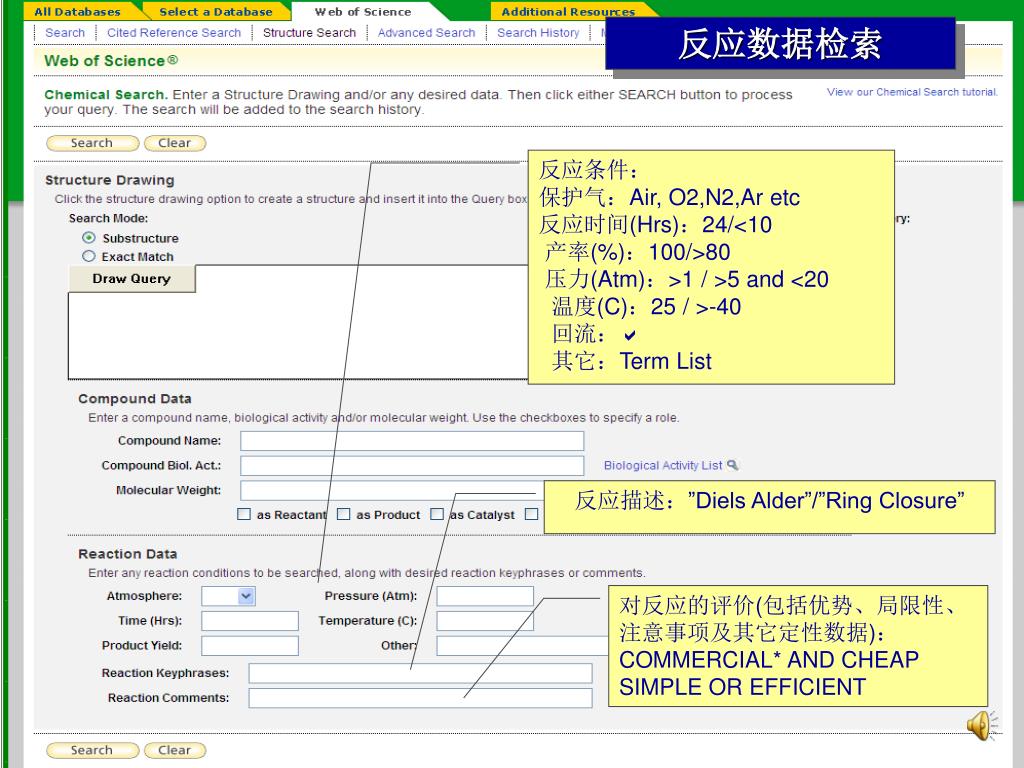Screen dimensions: 1024x768
Task: Open the Web of Science tab
Action: click(363, 11)
